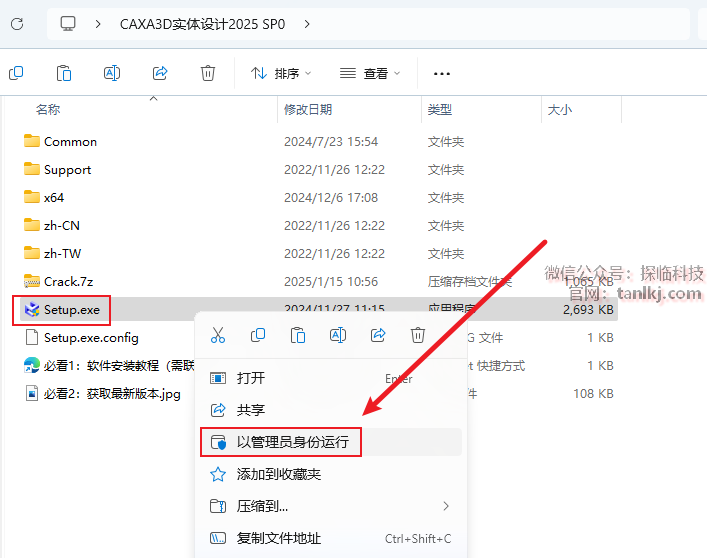The width and height of the screenshot is (707, 558).
Task: Click the This PC monitor icon in breadcrumb
Action: (x=68, y=23)
